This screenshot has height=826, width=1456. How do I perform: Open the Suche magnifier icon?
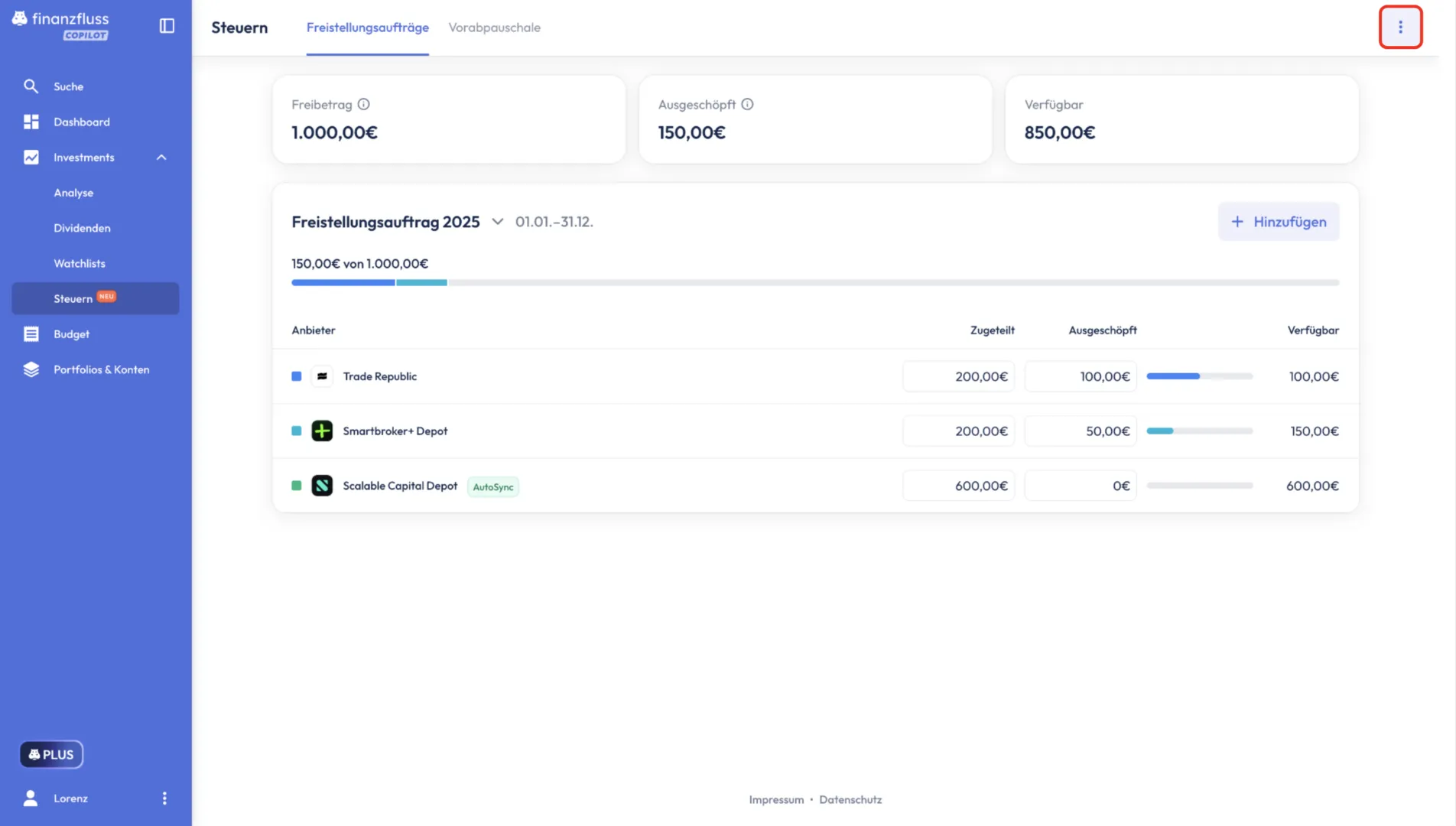(31, 86)
